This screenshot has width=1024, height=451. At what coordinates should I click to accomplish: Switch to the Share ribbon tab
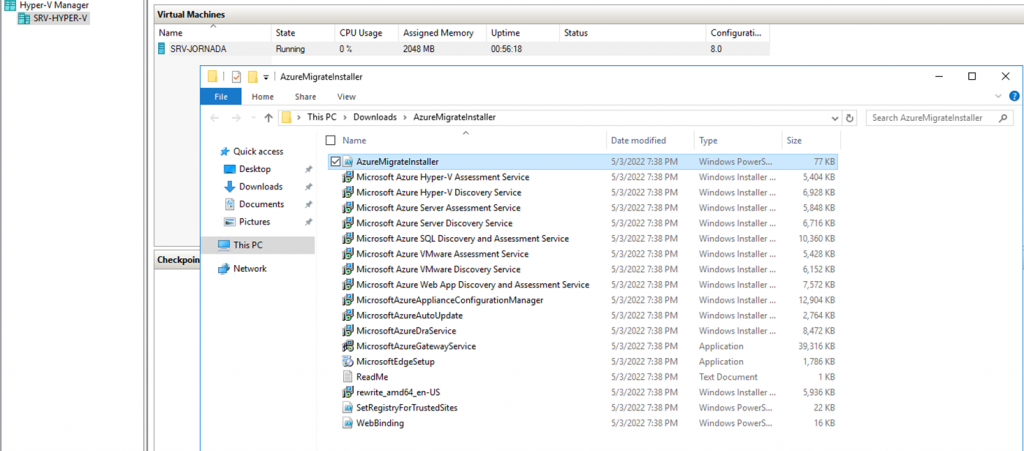[x=305, y=97]
